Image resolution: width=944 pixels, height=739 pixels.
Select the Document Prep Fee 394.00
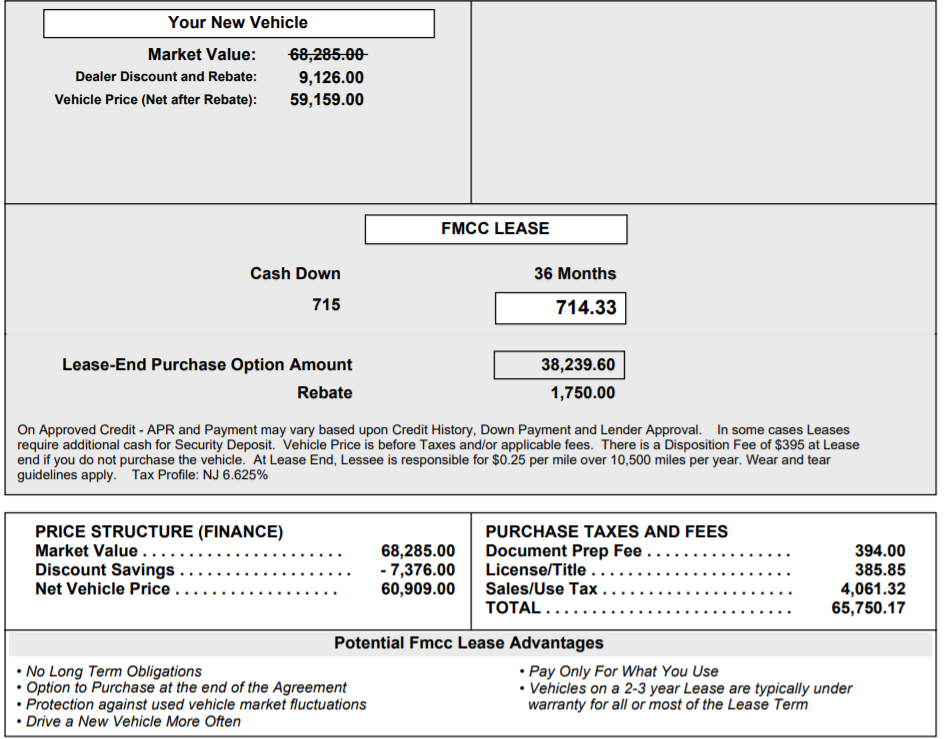[880, 551]
